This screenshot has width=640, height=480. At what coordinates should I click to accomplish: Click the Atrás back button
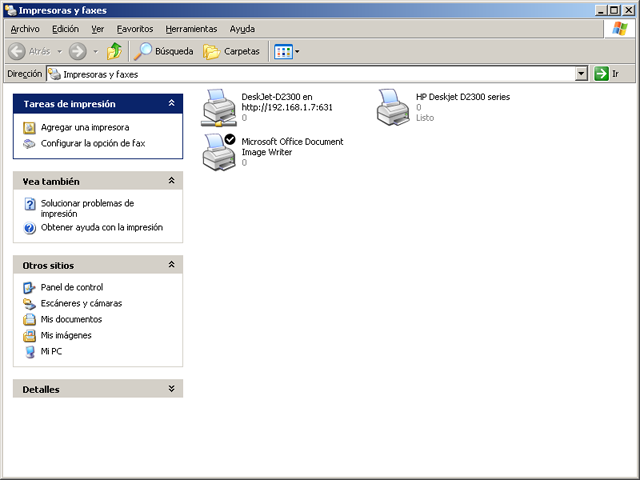point(30,51)
